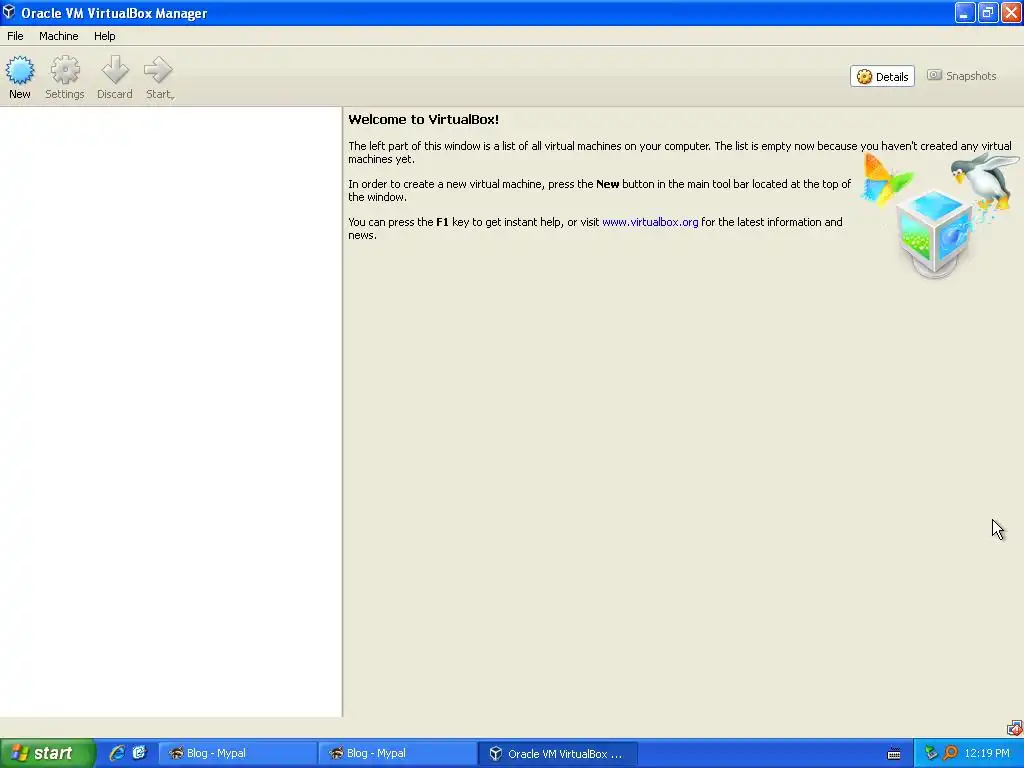Open the Start button dropdown arrow
The image size is (1024, 768).
tap(172, 97)
